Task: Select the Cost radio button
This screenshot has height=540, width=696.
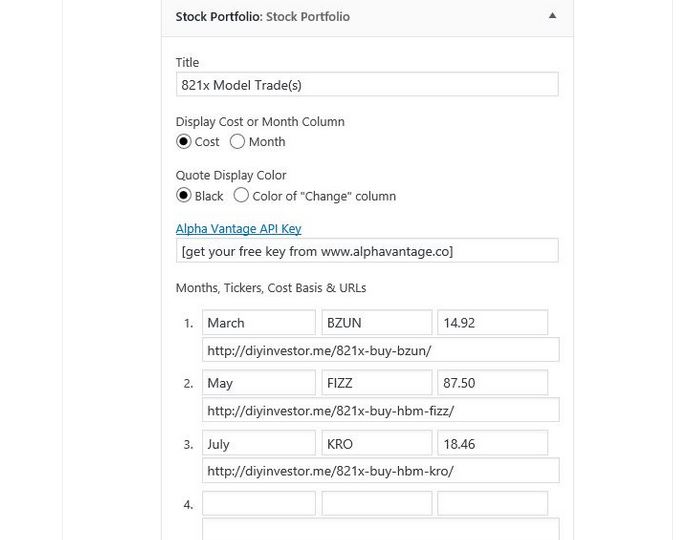Action: [184, 142]
